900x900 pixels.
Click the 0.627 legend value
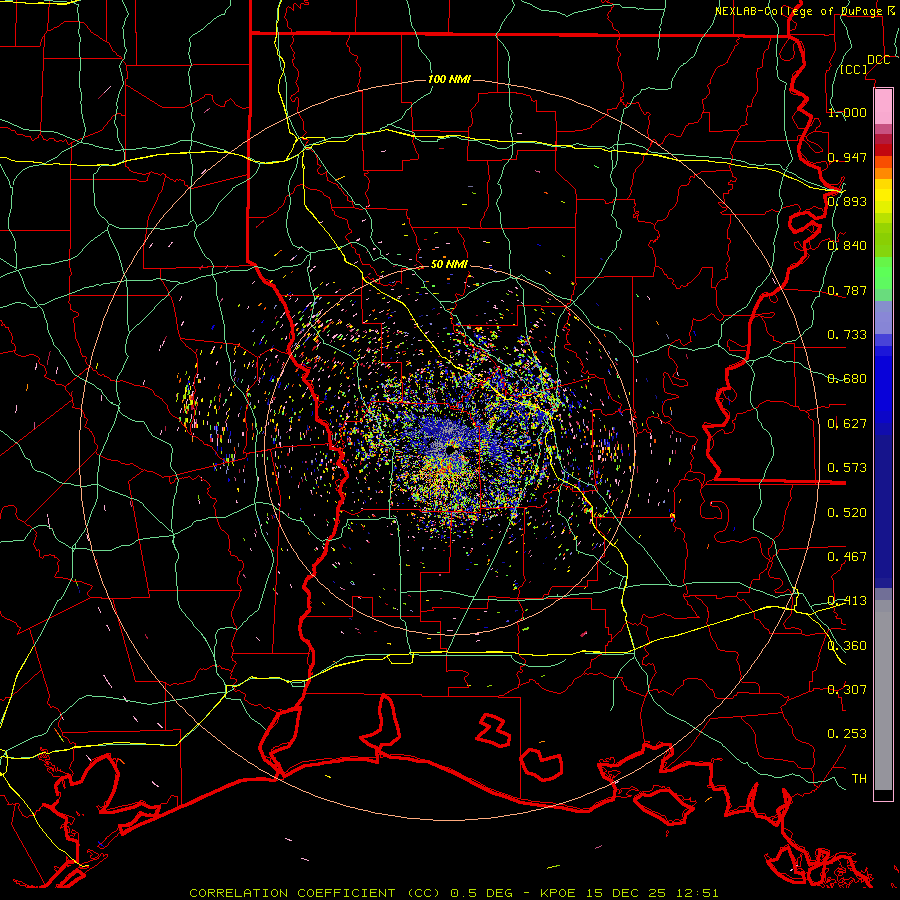(x=847, y=423)
